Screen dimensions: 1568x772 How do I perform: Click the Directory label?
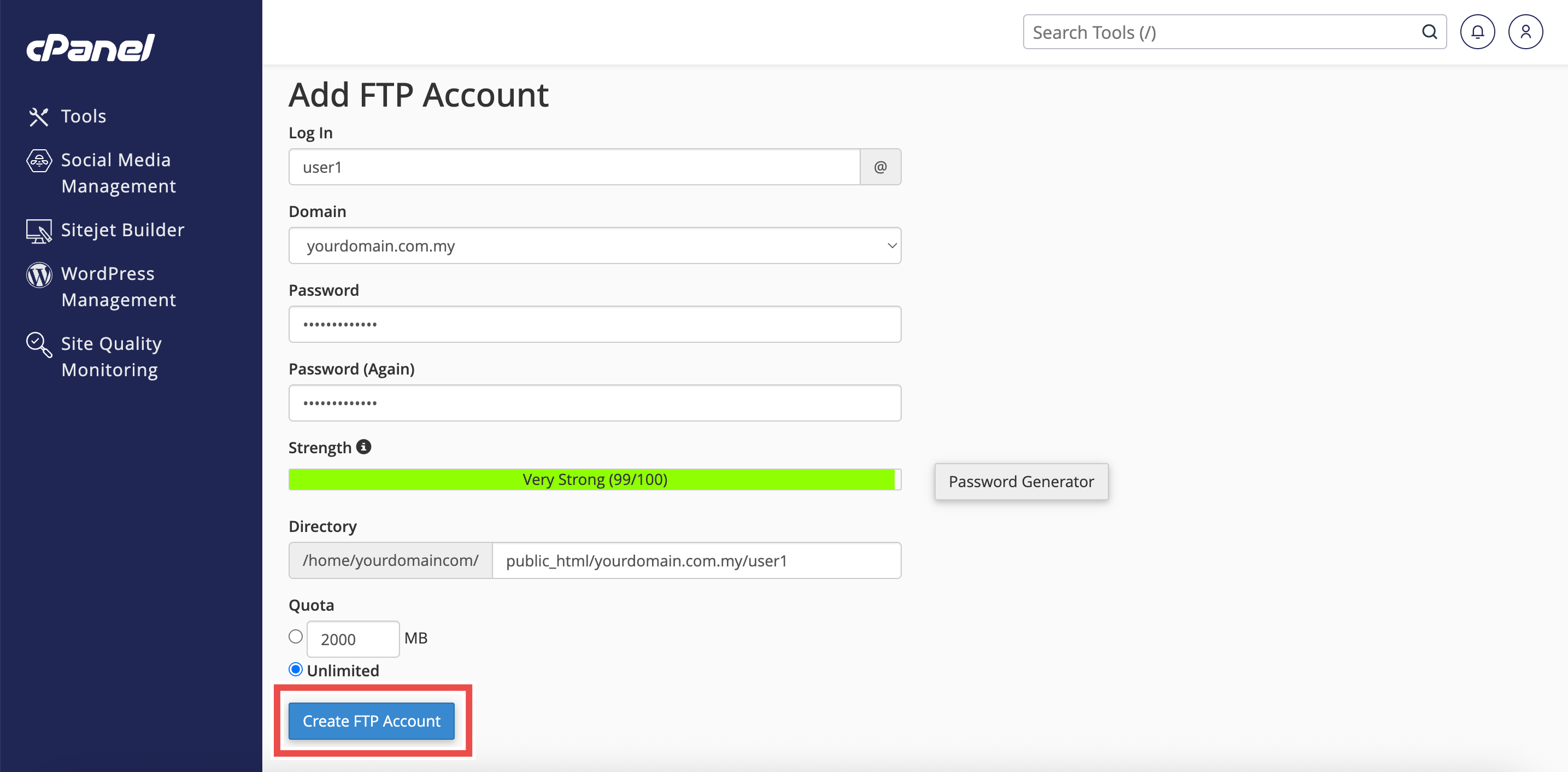click(322, 527)
